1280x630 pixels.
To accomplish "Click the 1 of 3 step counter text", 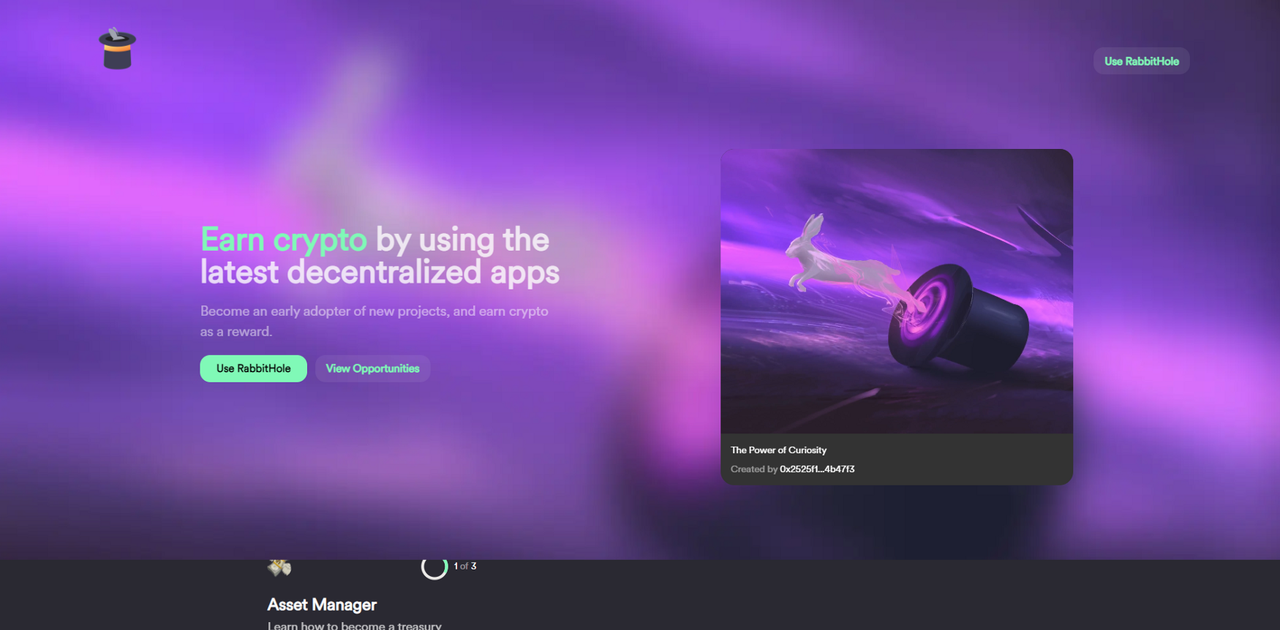I will pos(465,566).
